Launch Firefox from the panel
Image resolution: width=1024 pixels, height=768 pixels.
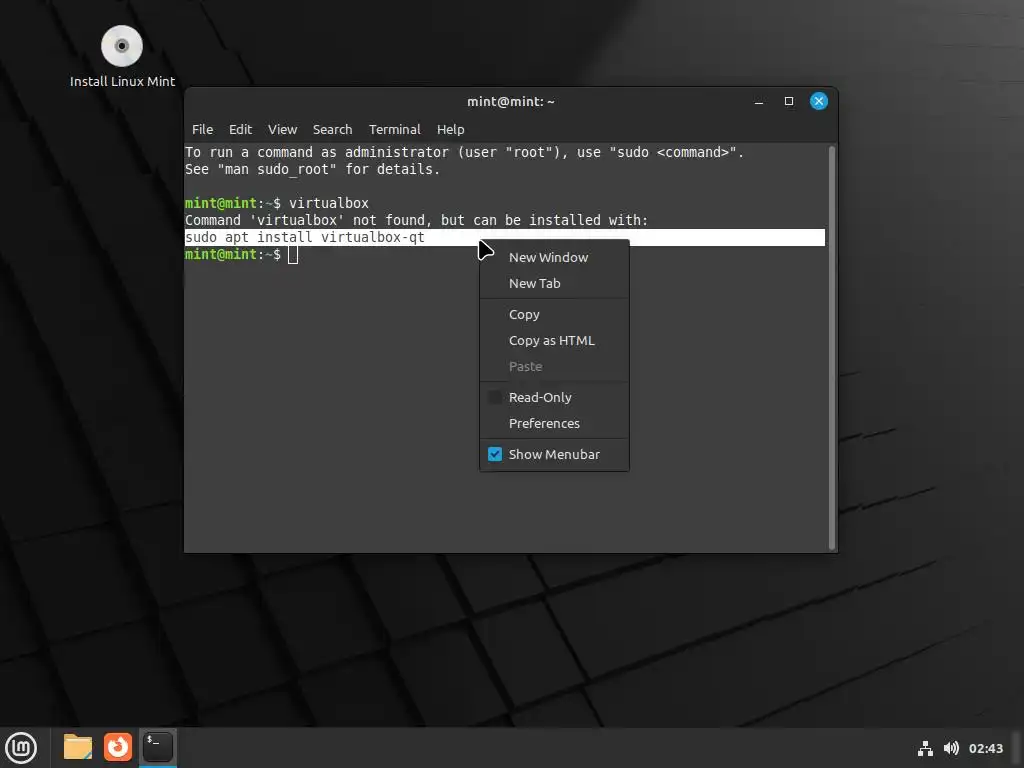coord(118,747)
